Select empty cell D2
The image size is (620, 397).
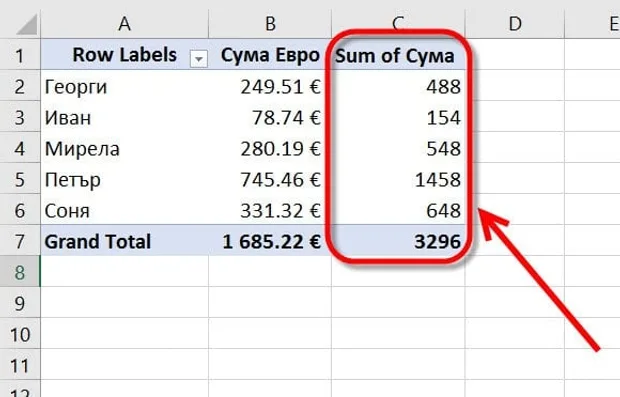(x=515, y=86)
